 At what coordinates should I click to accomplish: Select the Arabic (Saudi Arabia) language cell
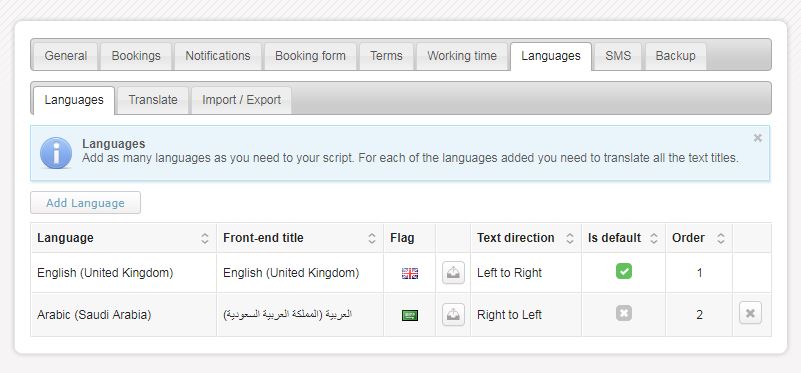123,315
